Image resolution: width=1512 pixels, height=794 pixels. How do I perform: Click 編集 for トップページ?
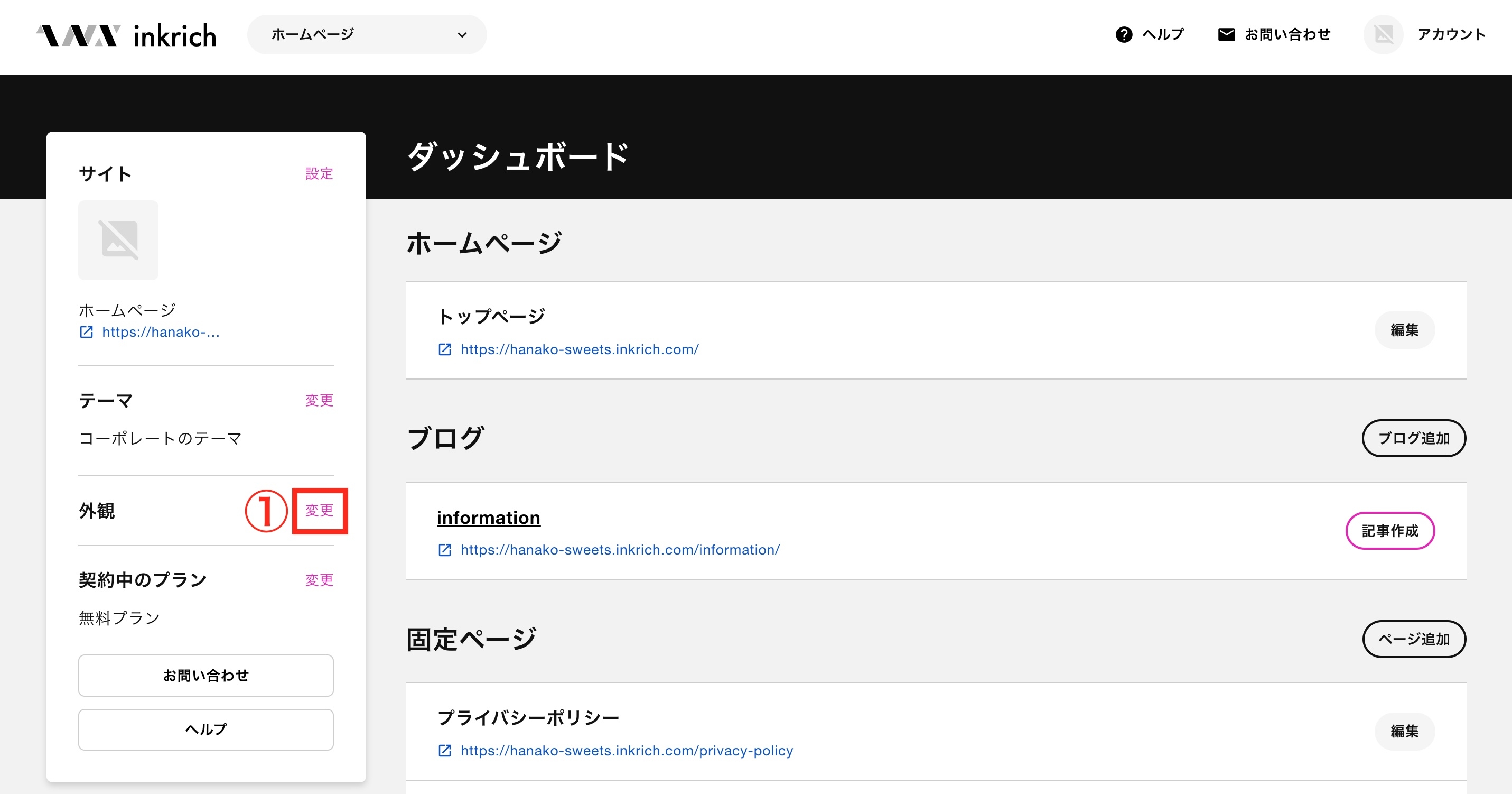[x=1405, y=330]
